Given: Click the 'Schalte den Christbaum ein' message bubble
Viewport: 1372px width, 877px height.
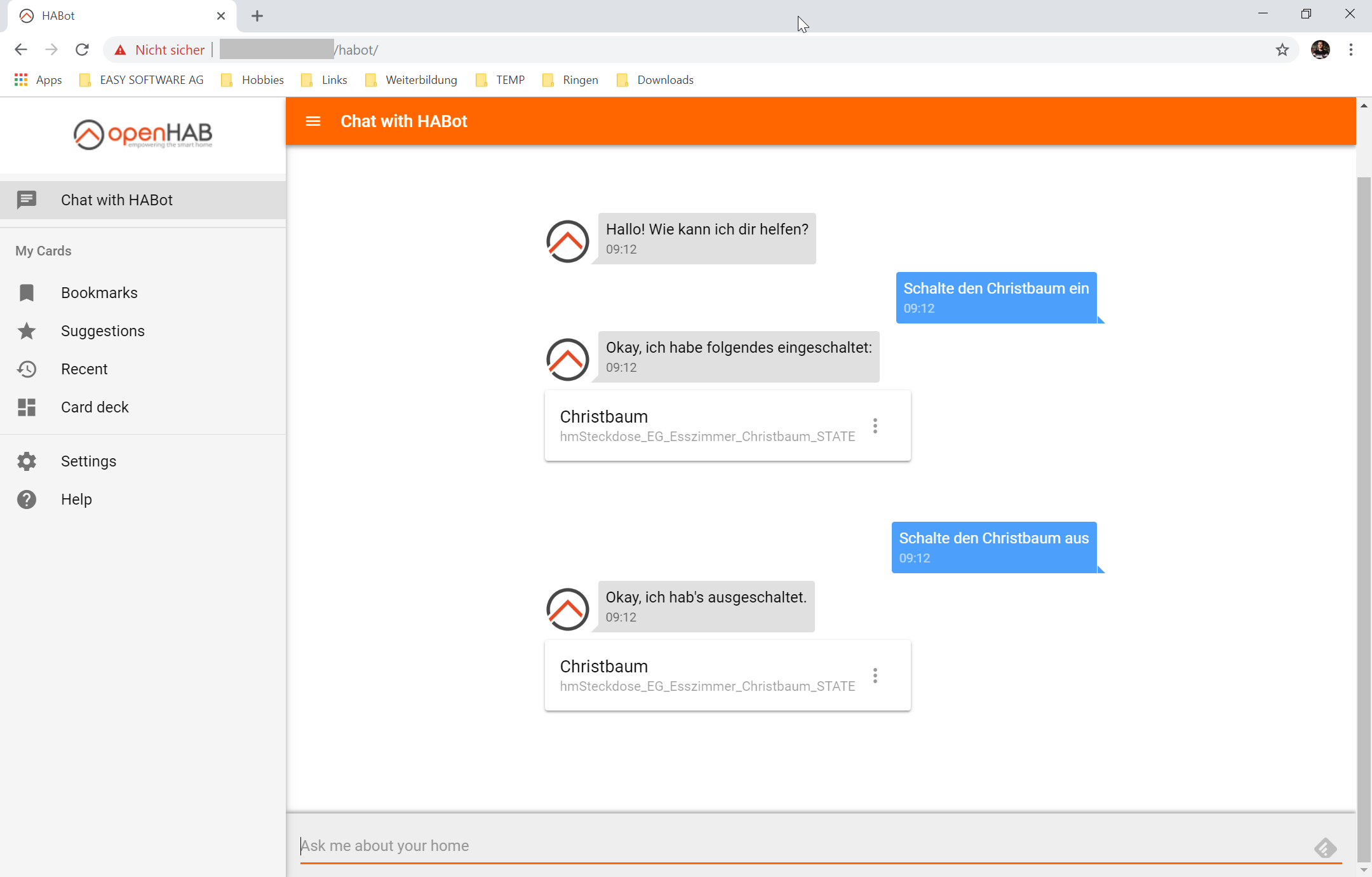Looking at the screenshot, I should (x=996, y=298).
